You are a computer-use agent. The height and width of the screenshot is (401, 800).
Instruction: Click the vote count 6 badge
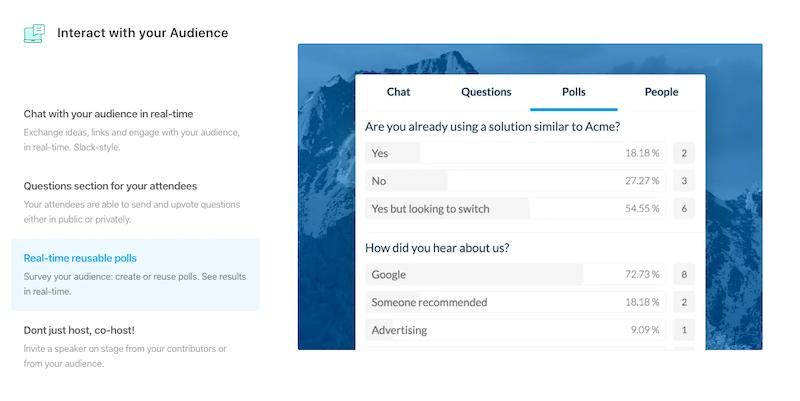tap(684, 209)
